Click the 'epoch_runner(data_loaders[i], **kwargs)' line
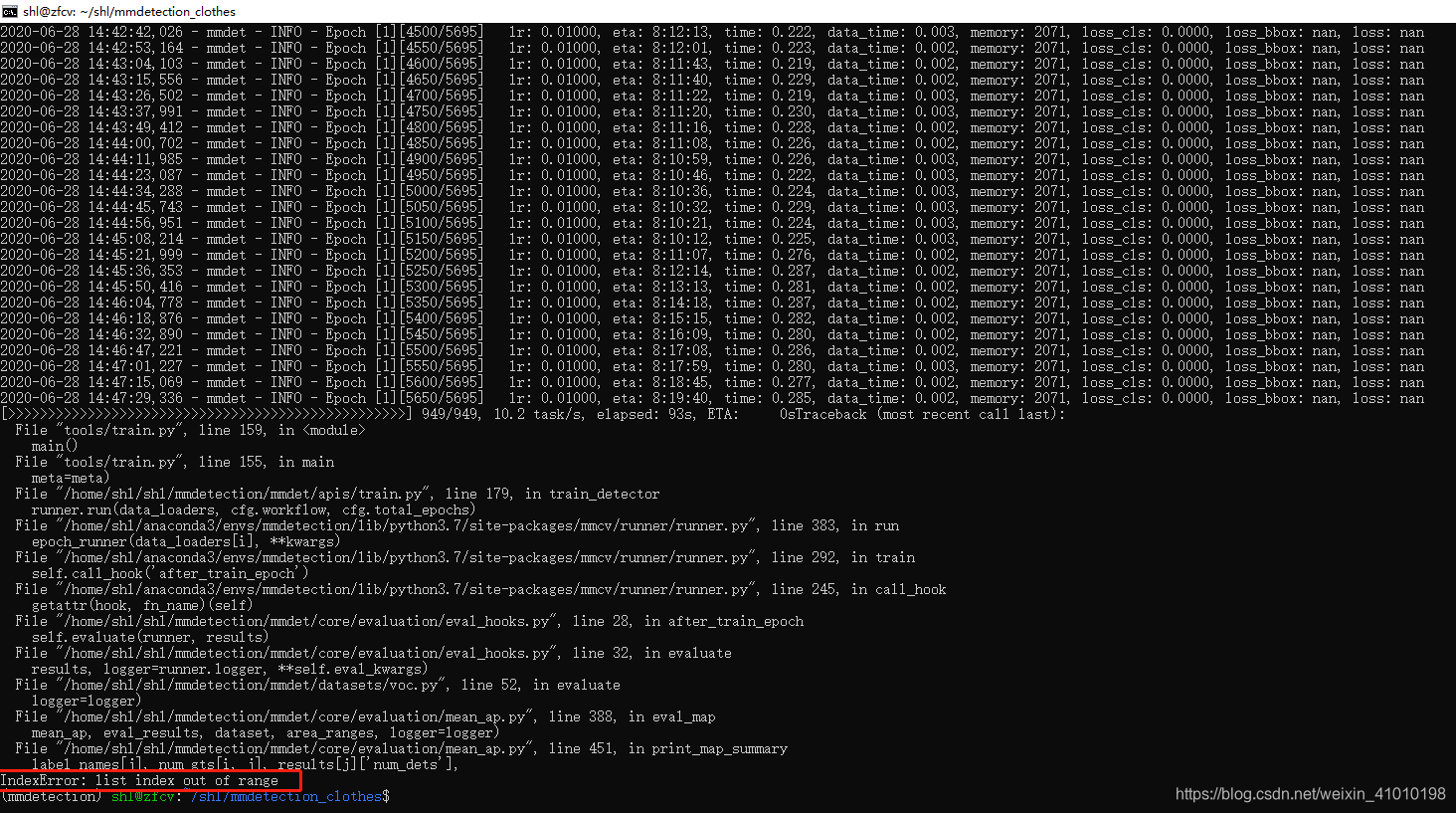1456x813 pixels. [x=186, y=541]
